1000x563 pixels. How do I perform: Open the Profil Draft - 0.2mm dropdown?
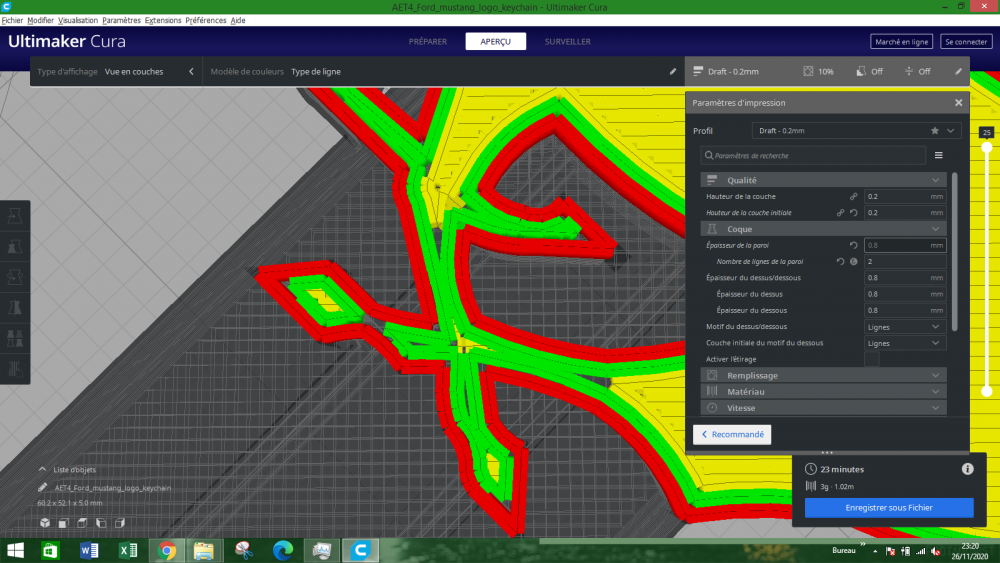(x=856, y=131)
